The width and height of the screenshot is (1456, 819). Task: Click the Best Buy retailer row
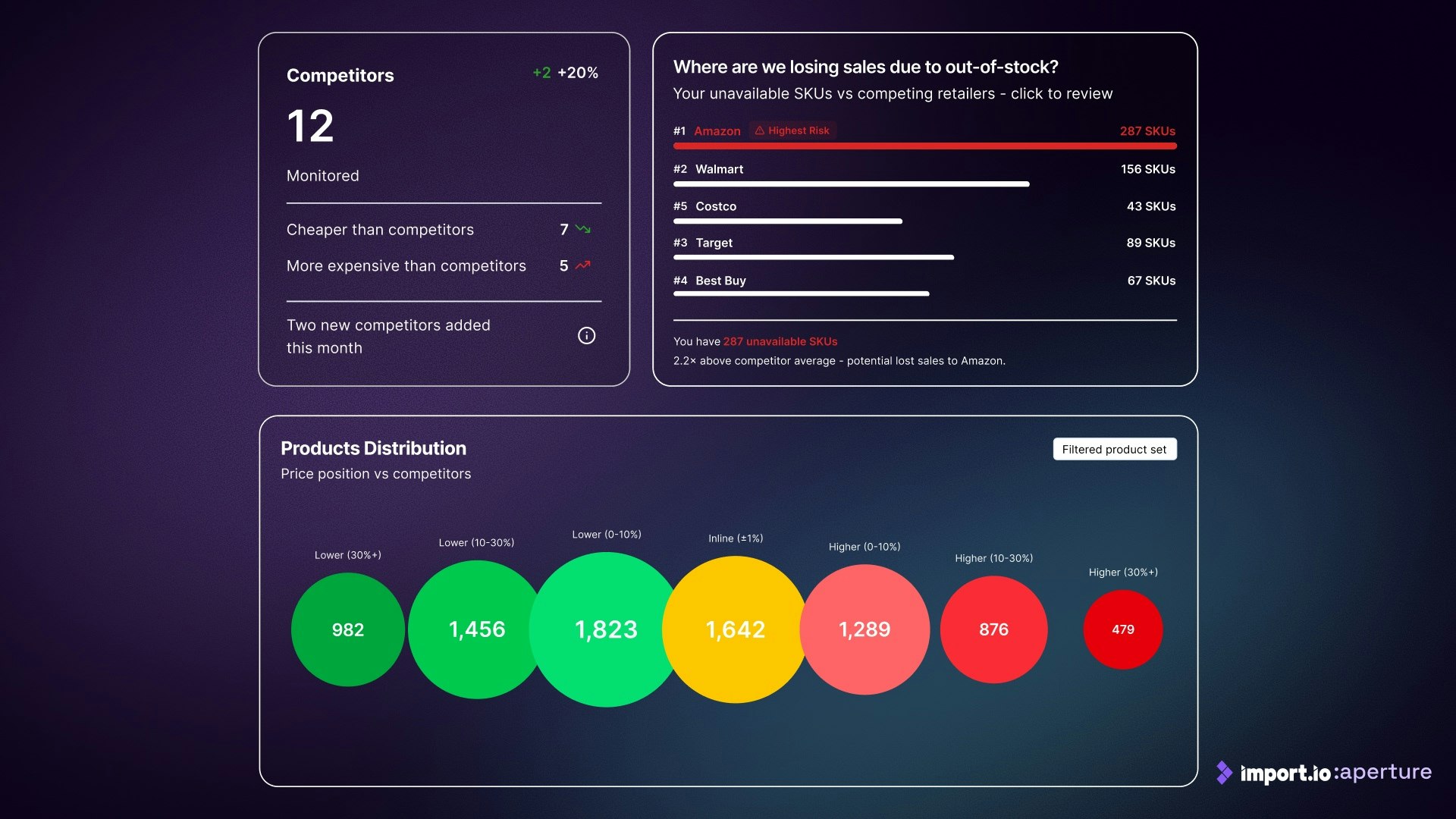720,281
